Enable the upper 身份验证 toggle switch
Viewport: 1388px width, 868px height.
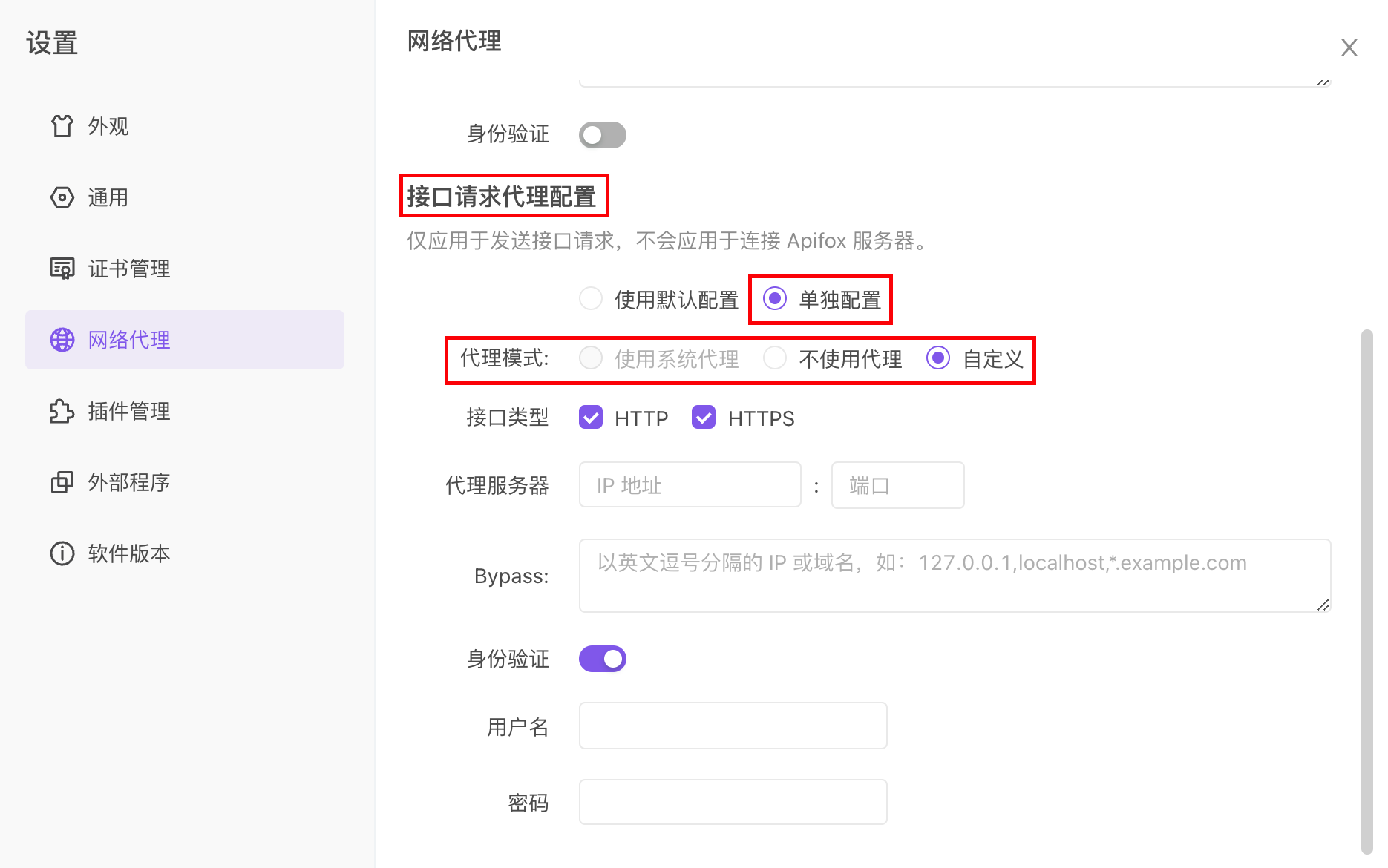tap(602, 135)
